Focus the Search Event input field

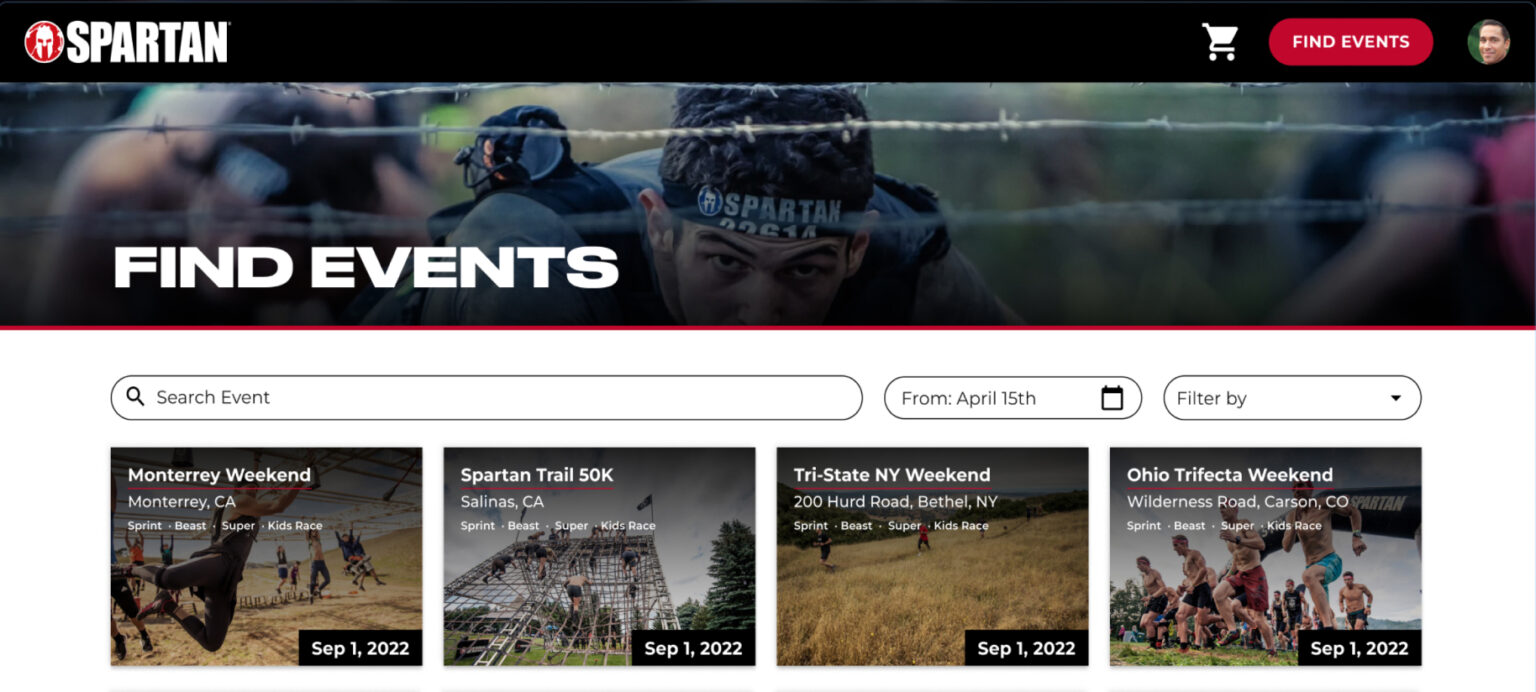click(486, 397)
